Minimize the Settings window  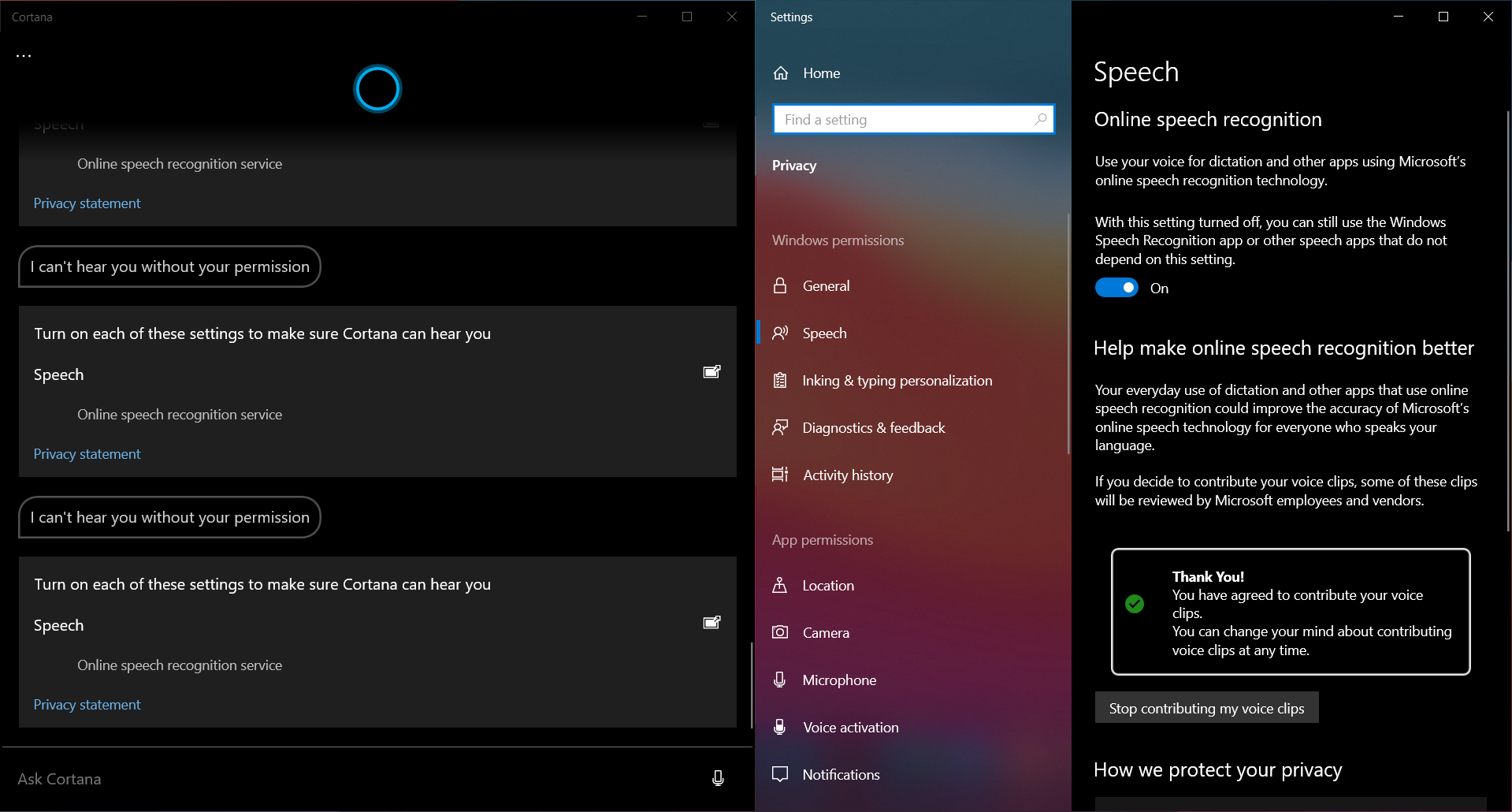point(1399,17)
